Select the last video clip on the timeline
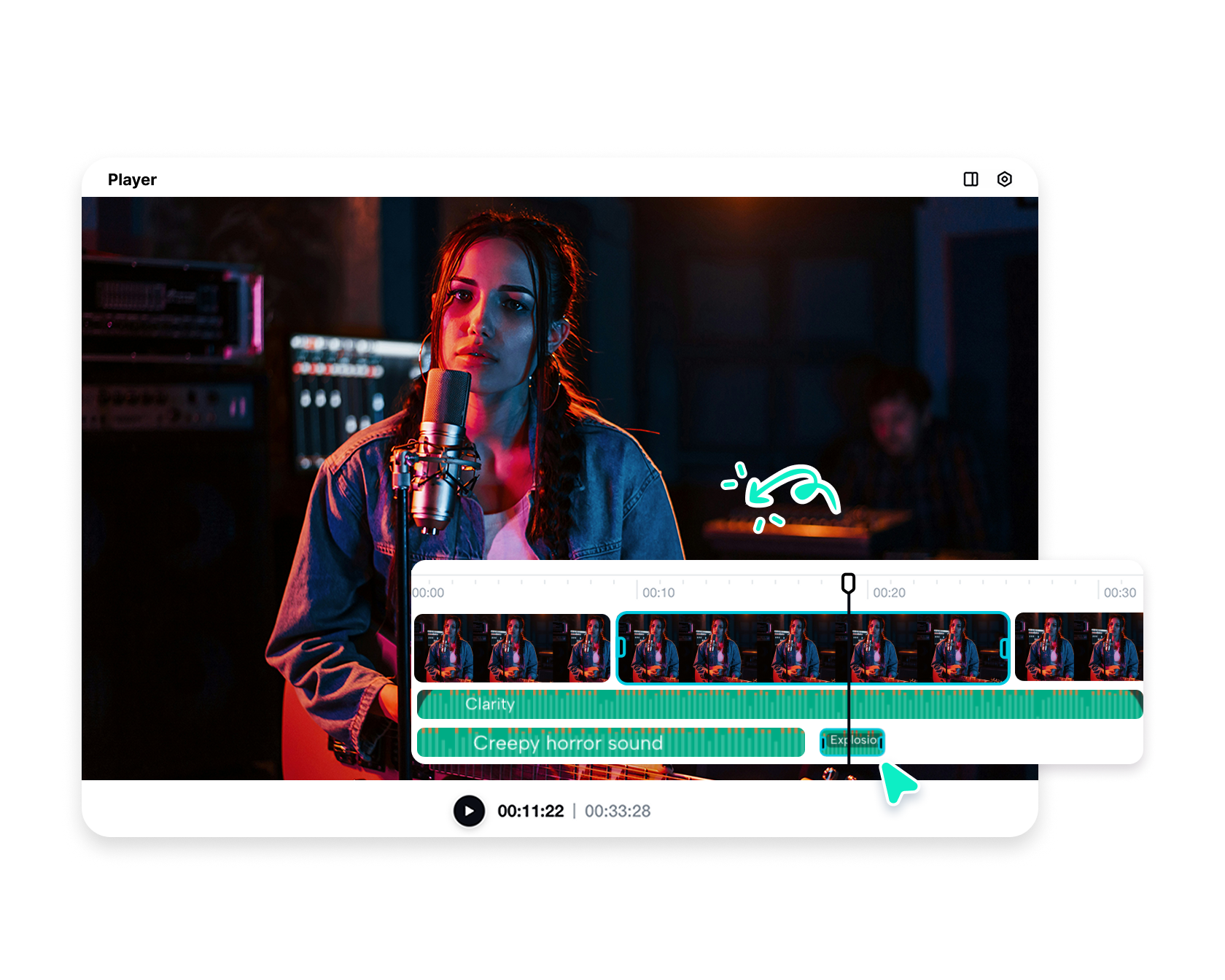The height and width of the screenshot is (980, 1225). [x=1079, y=647]
